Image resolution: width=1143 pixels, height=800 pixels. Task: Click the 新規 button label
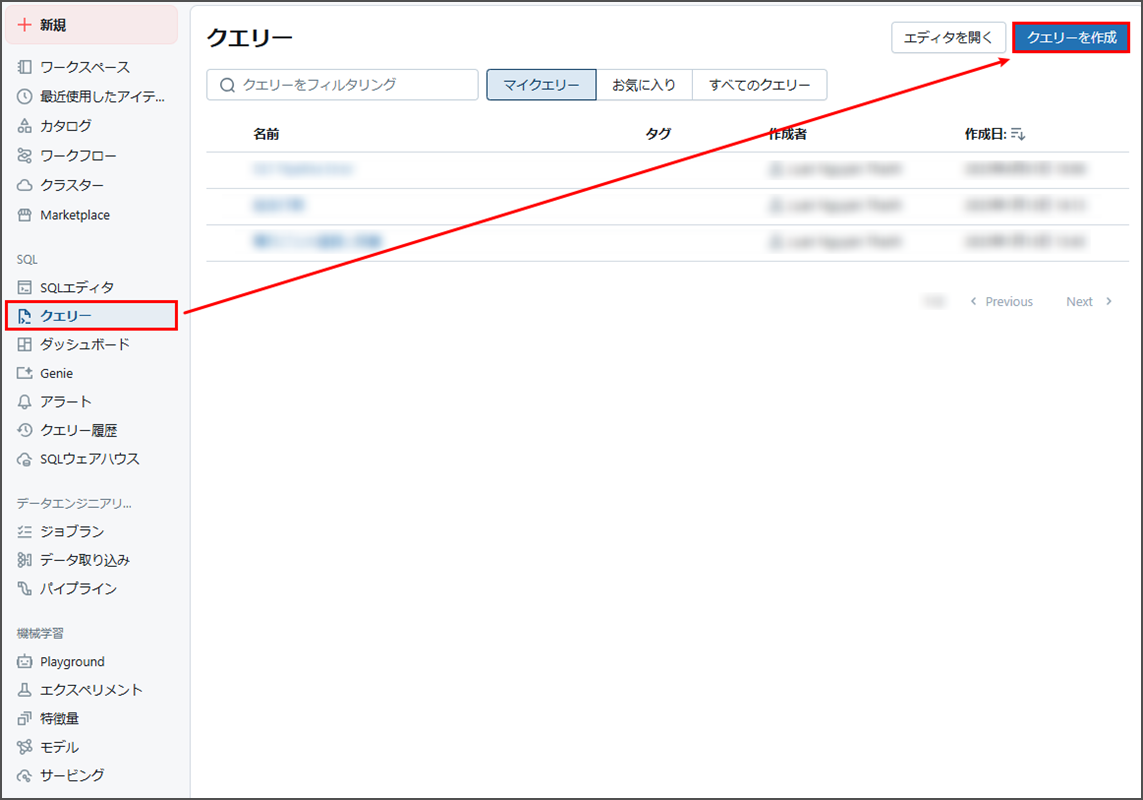pos(53,25)
